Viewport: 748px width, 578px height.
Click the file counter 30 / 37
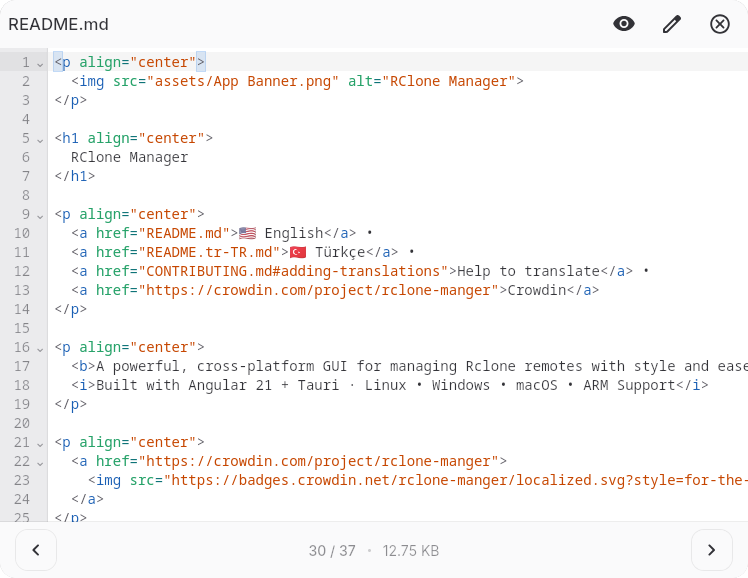pyautogui.click(x=332, y=550)
